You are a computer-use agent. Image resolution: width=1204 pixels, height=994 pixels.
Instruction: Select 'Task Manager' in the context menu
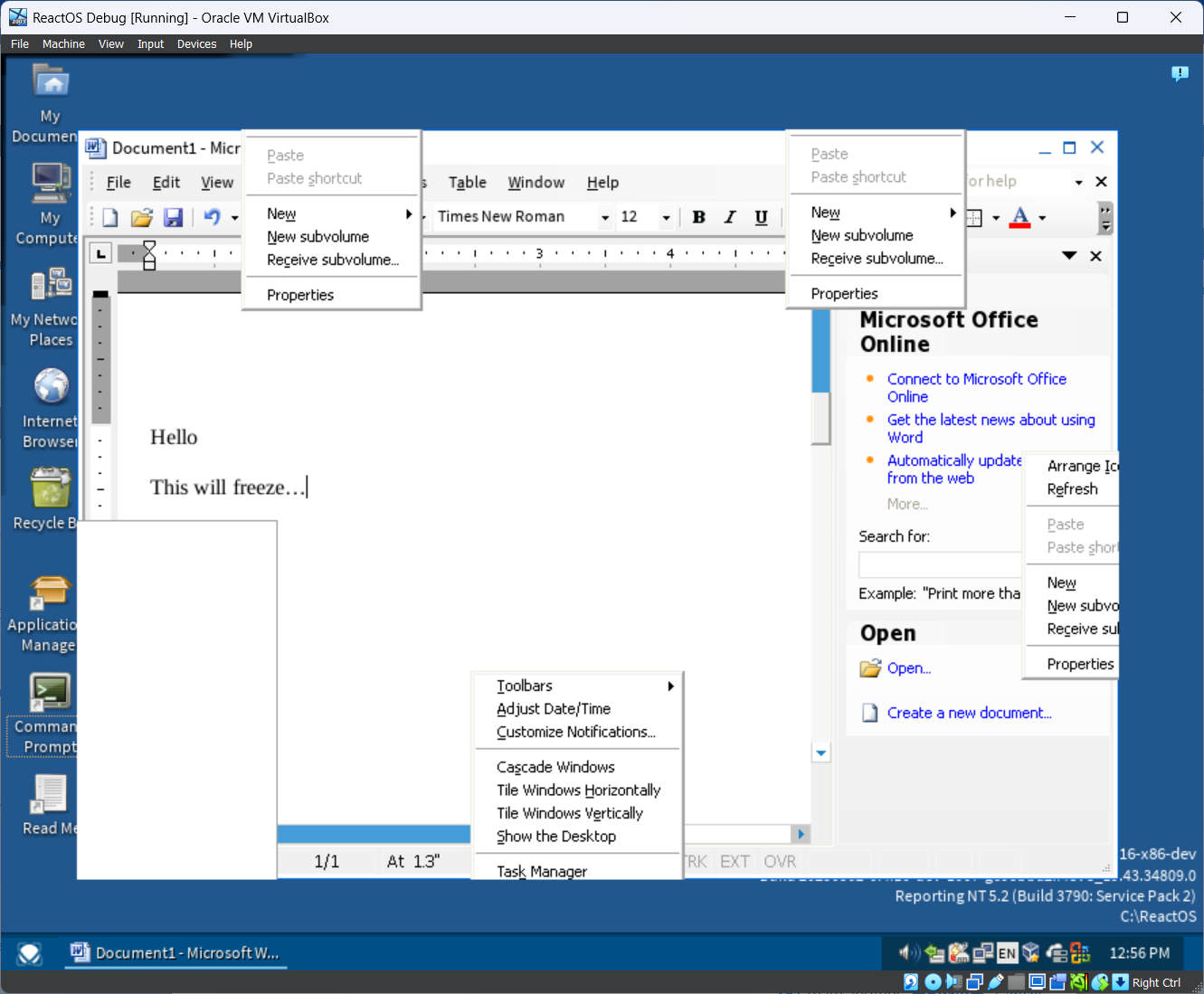click(577, 871)
